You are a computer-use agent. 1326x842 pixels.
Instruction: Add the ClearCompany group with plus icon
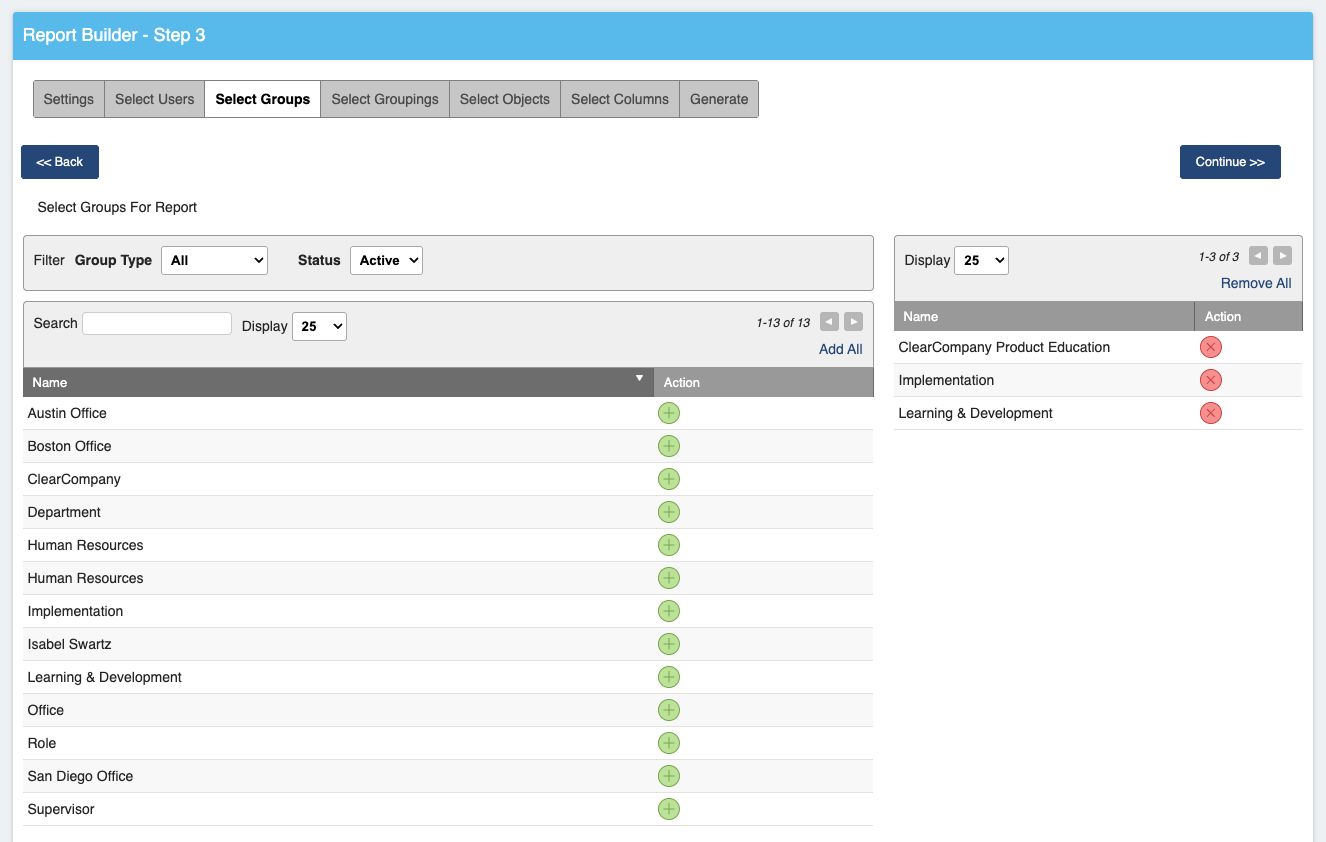click(x=669, y=479)
